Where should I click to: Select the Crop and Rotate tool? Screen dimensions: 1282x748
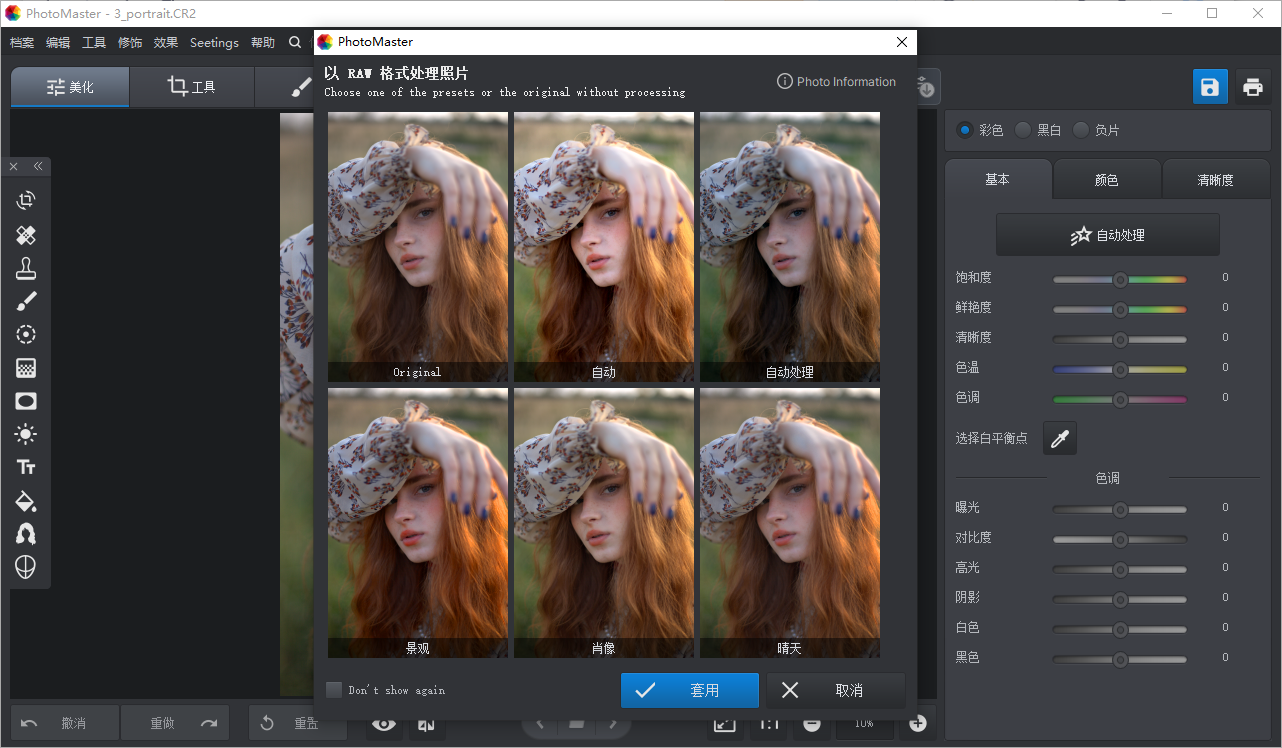[26, 199]
